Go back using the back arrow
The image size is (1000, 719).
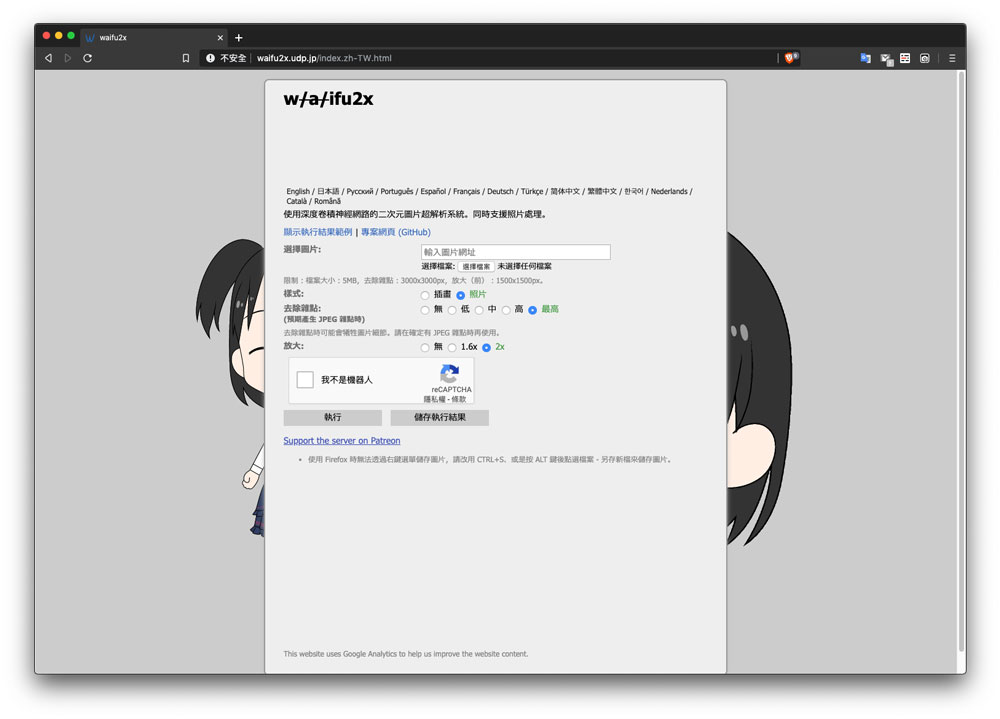point(48,58)
